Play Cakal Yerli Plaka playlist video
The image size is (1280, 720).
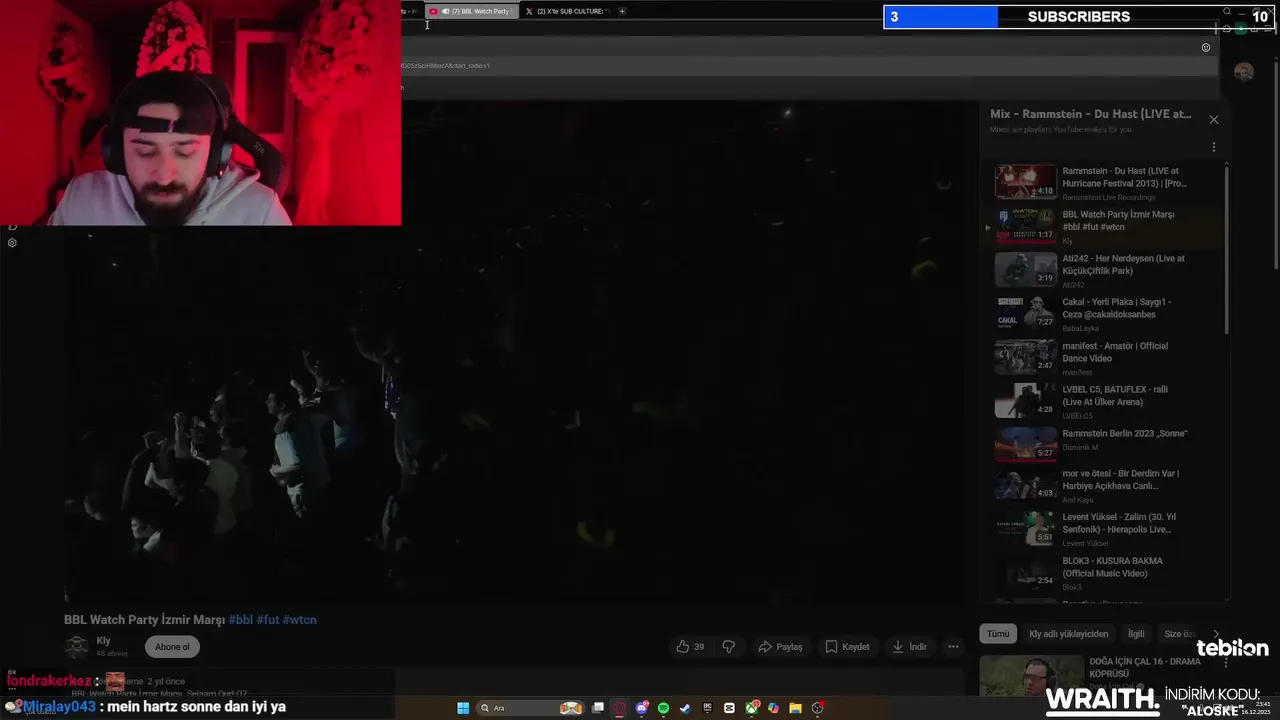coord(1106,313)
